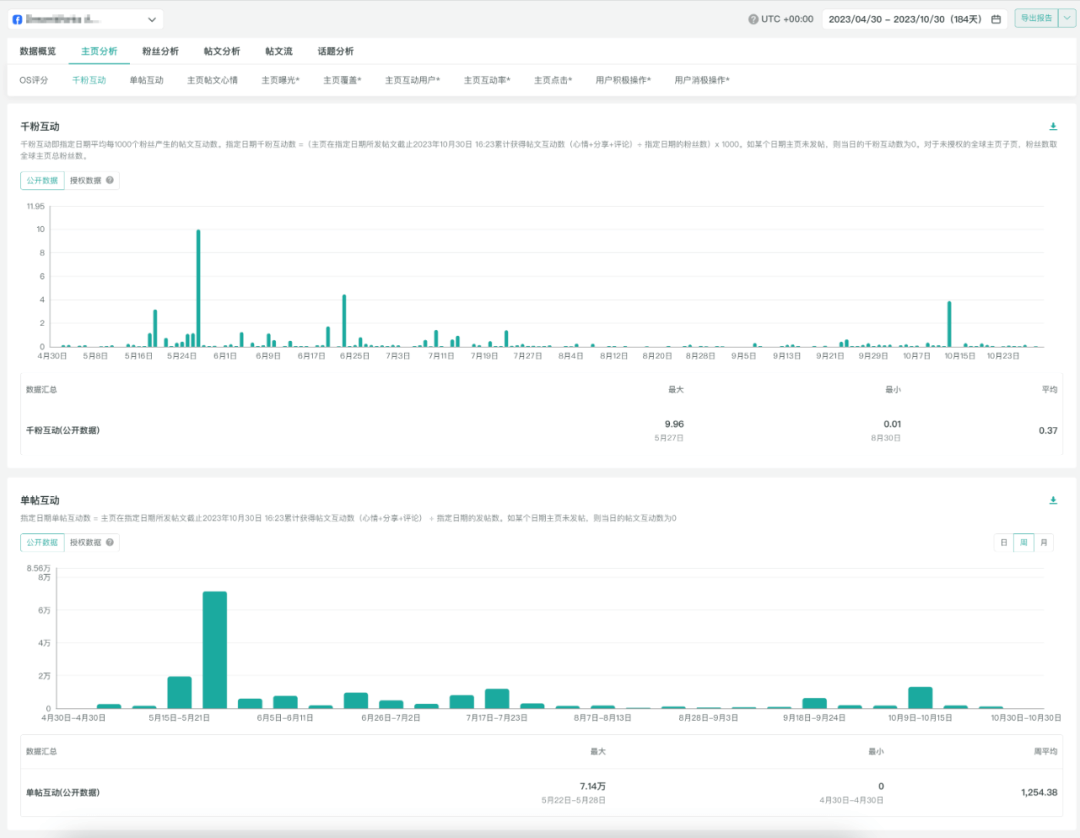1080x838 pixels.
Task: Set 单帖互动 chart granularity to 日
Action: (1004, 543)
